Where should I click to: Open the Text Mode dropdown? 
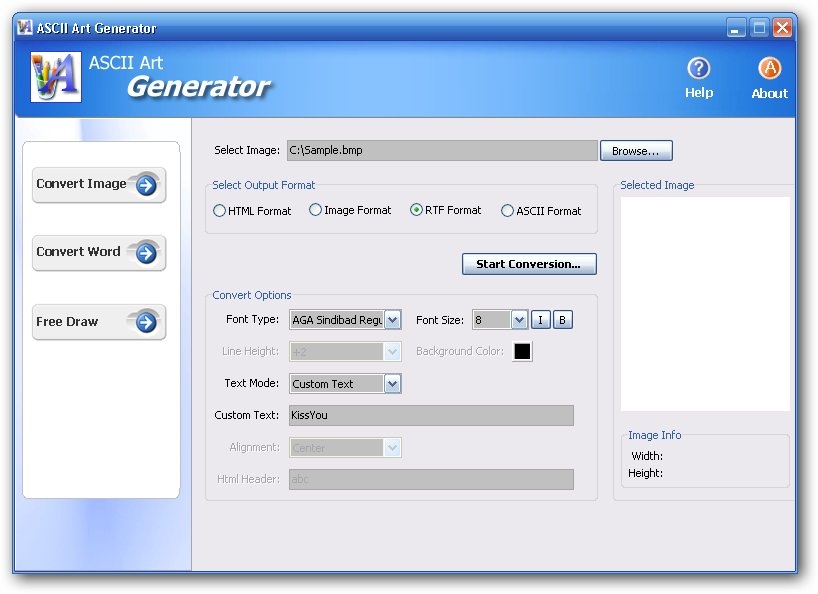point(392,383)
